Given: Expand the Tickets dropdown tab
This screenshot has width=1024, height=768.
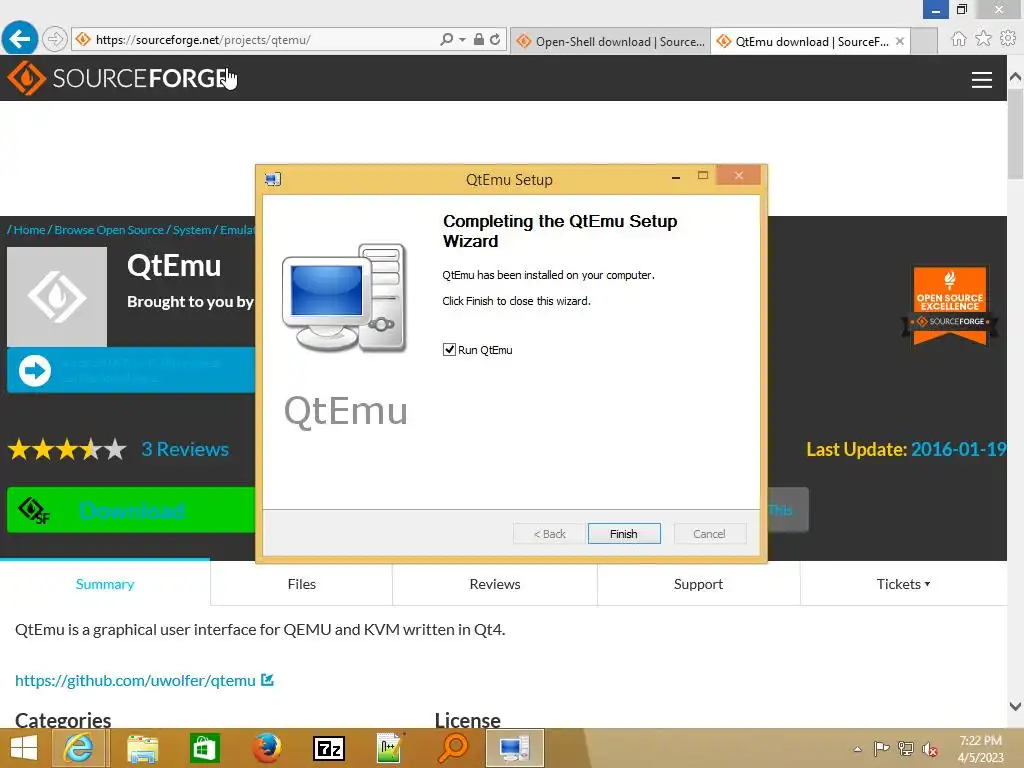Looking at the screenshot, I should click(x=903, y=584).
